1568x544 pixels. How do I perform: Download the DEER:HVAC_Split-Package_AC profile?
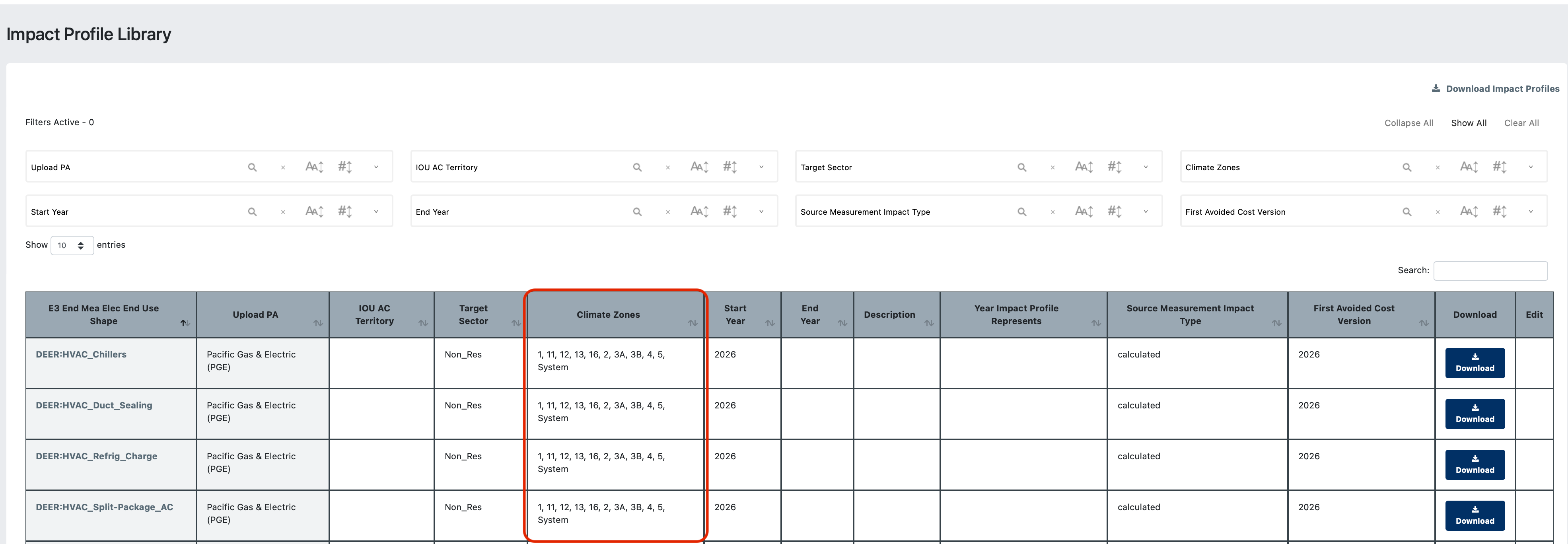click(x=1475, y=515)
